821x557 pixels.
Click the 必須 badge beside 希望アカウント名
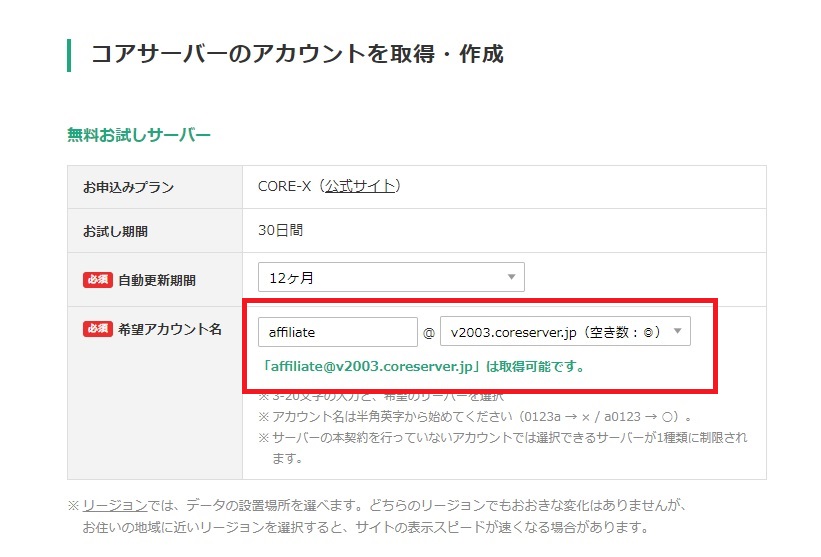coord(97,329)
